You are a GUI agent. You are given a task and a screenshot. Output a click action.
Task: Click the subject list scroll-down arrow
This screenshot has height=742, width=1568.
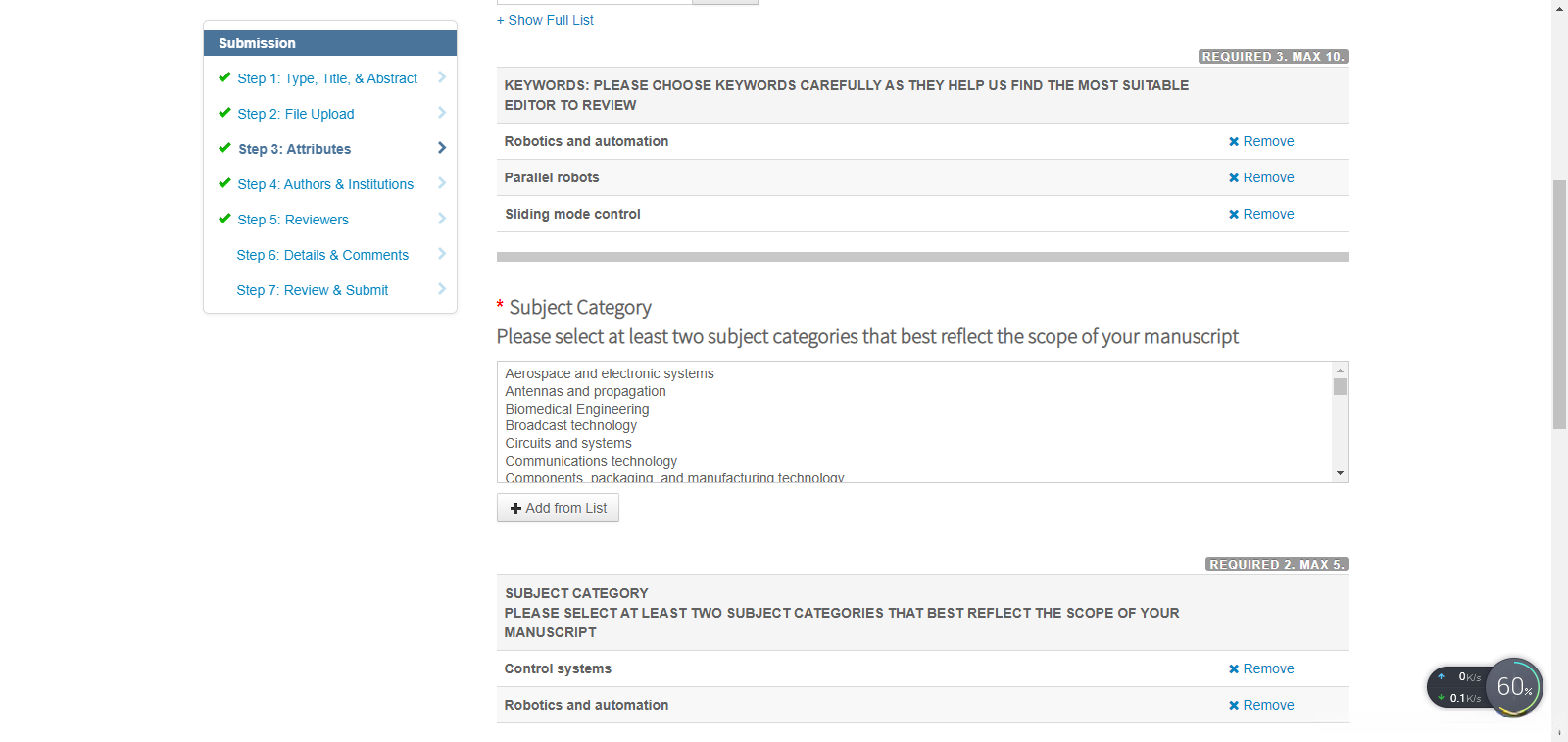point(1340,473)
